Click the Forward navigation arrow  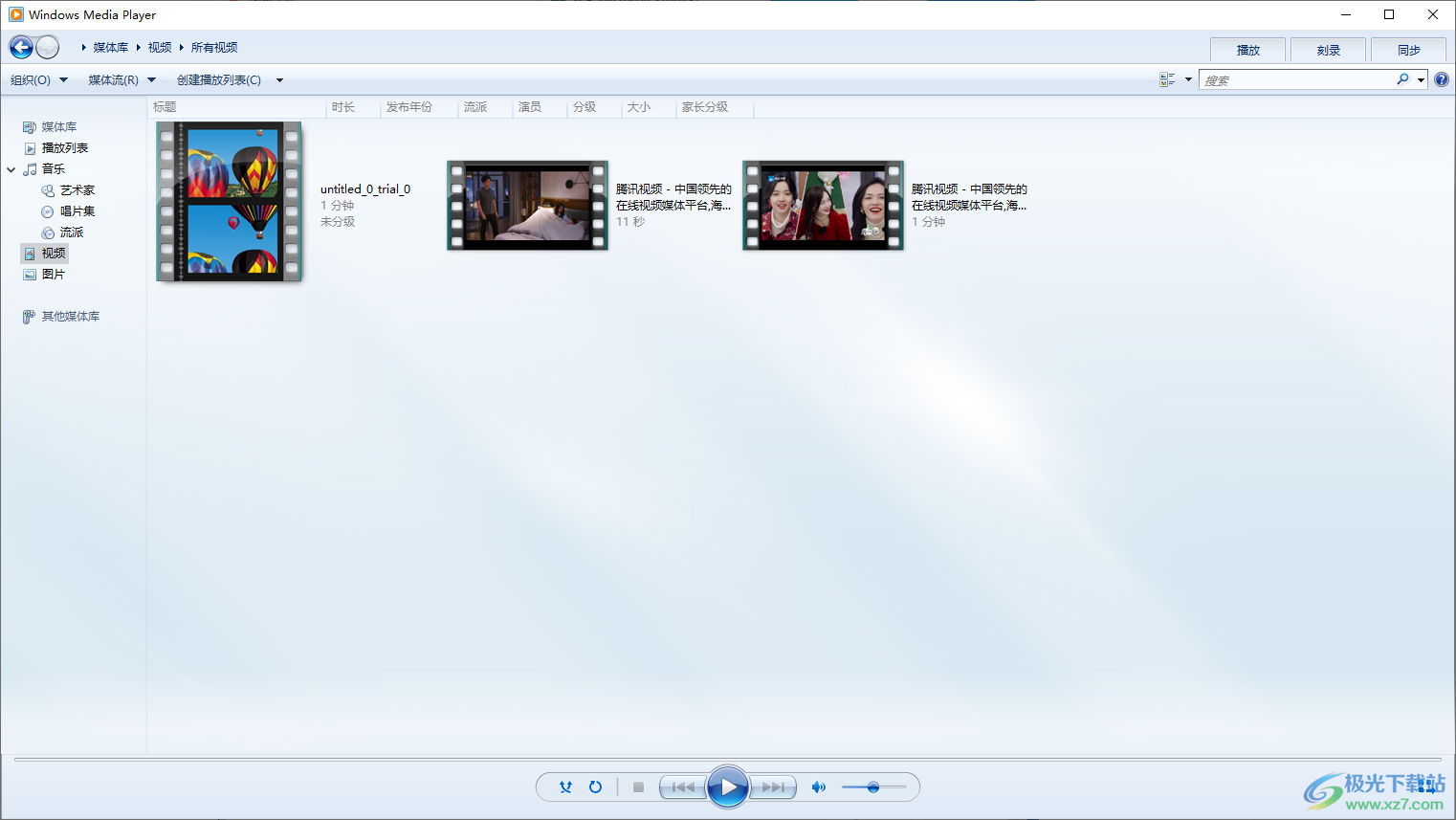[x=48, y=47]
